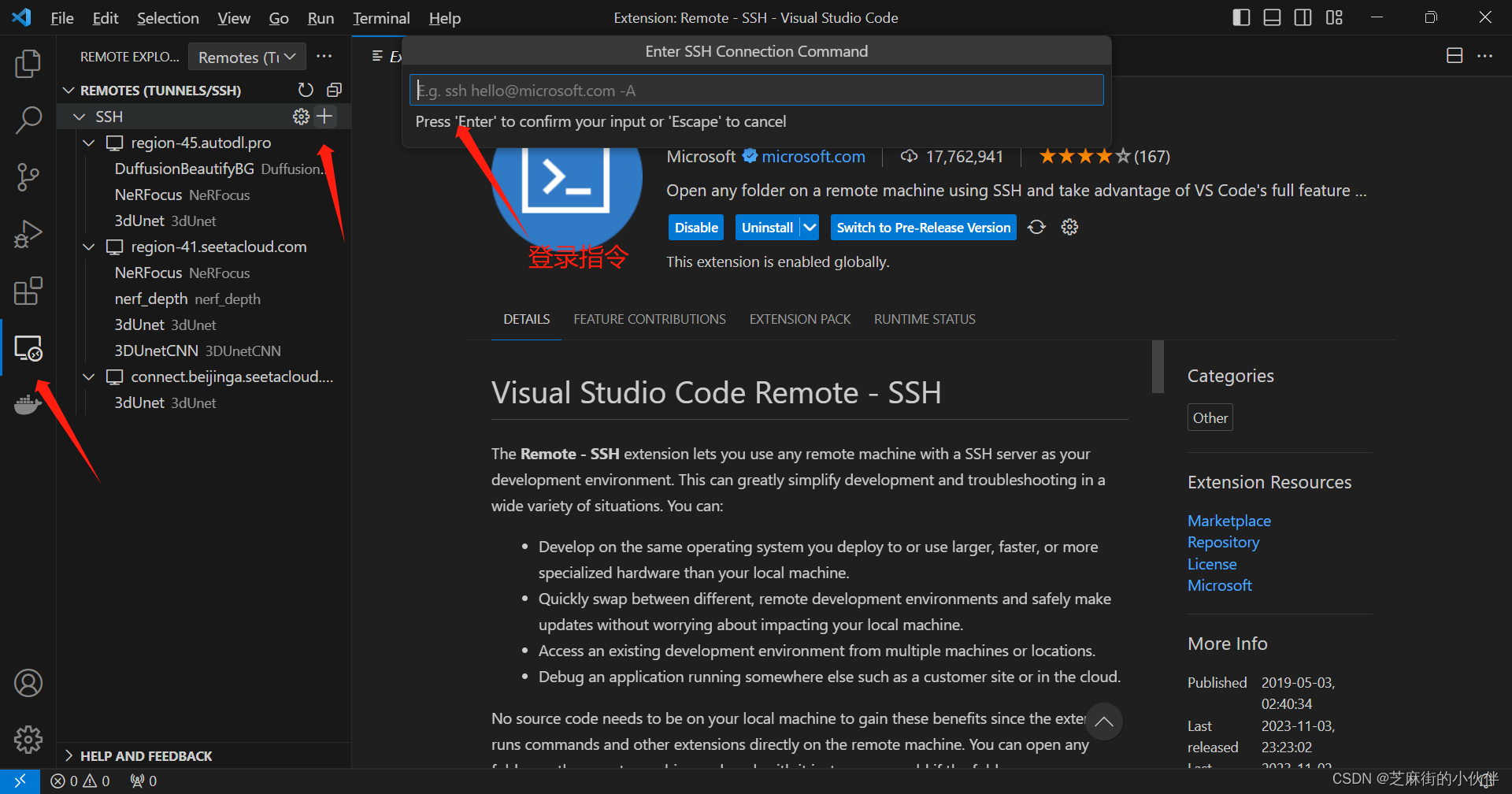
Task: Open the Manage gear in activity bar
Action: pos(28,739)
